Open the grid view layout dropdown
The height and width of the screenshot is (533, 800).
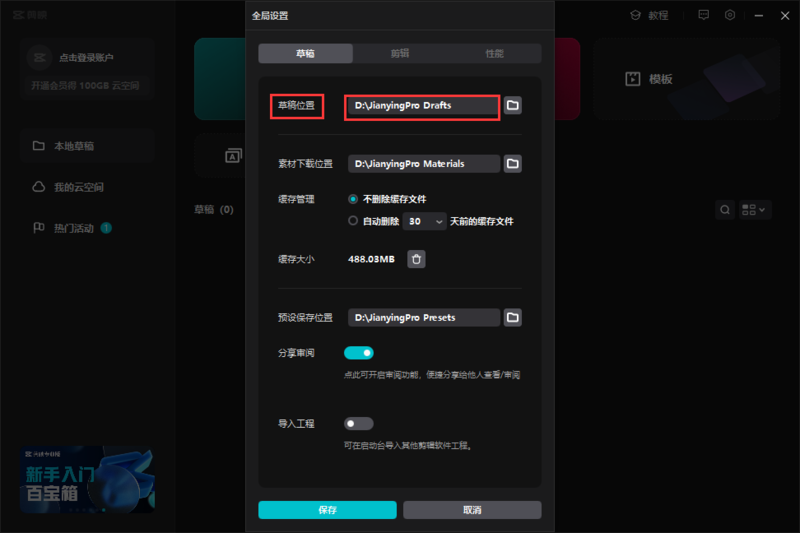pyautogui.click(x=754, y=210)
